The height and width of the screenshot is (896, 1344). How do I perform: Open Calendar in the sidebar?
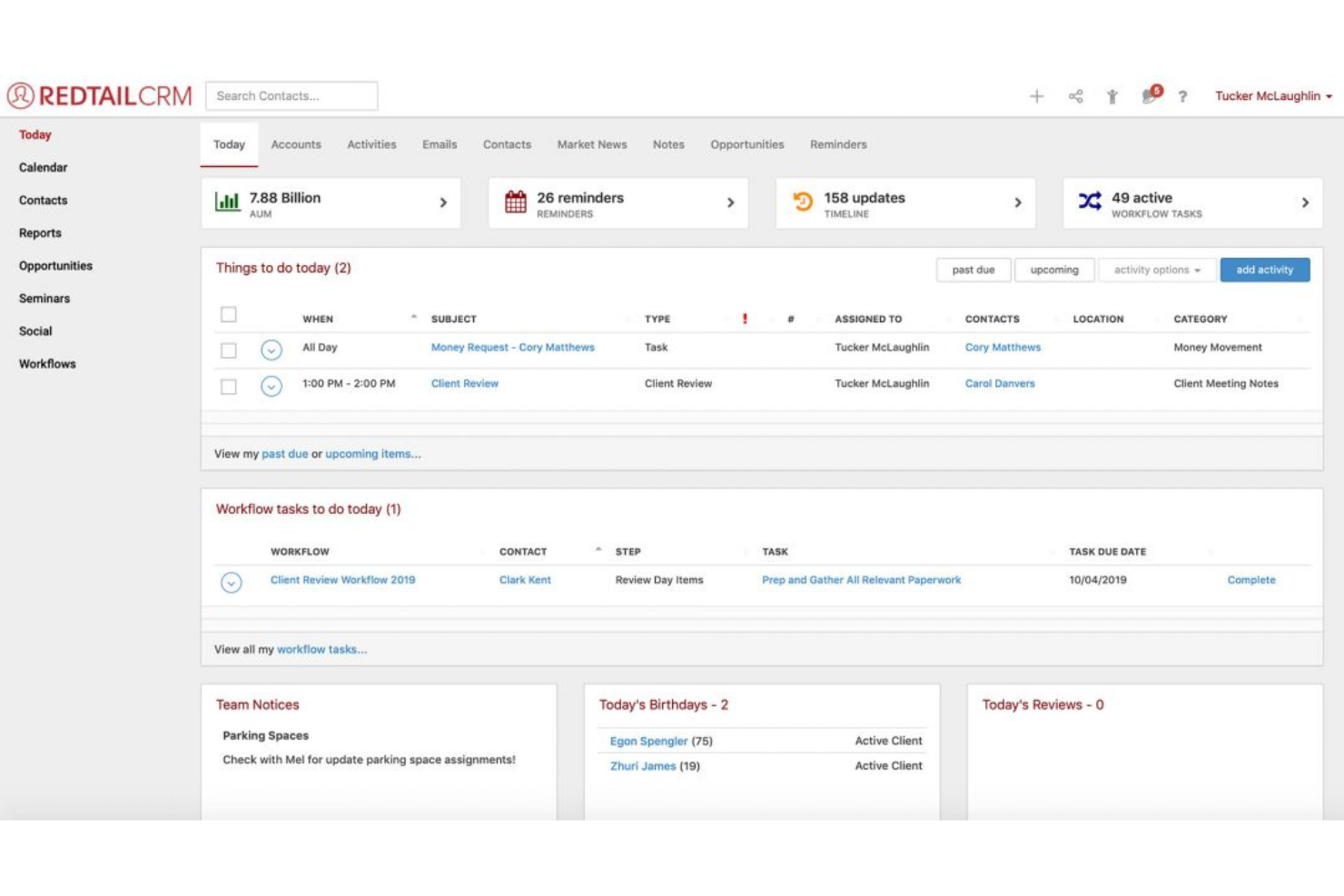coord(44,167)
